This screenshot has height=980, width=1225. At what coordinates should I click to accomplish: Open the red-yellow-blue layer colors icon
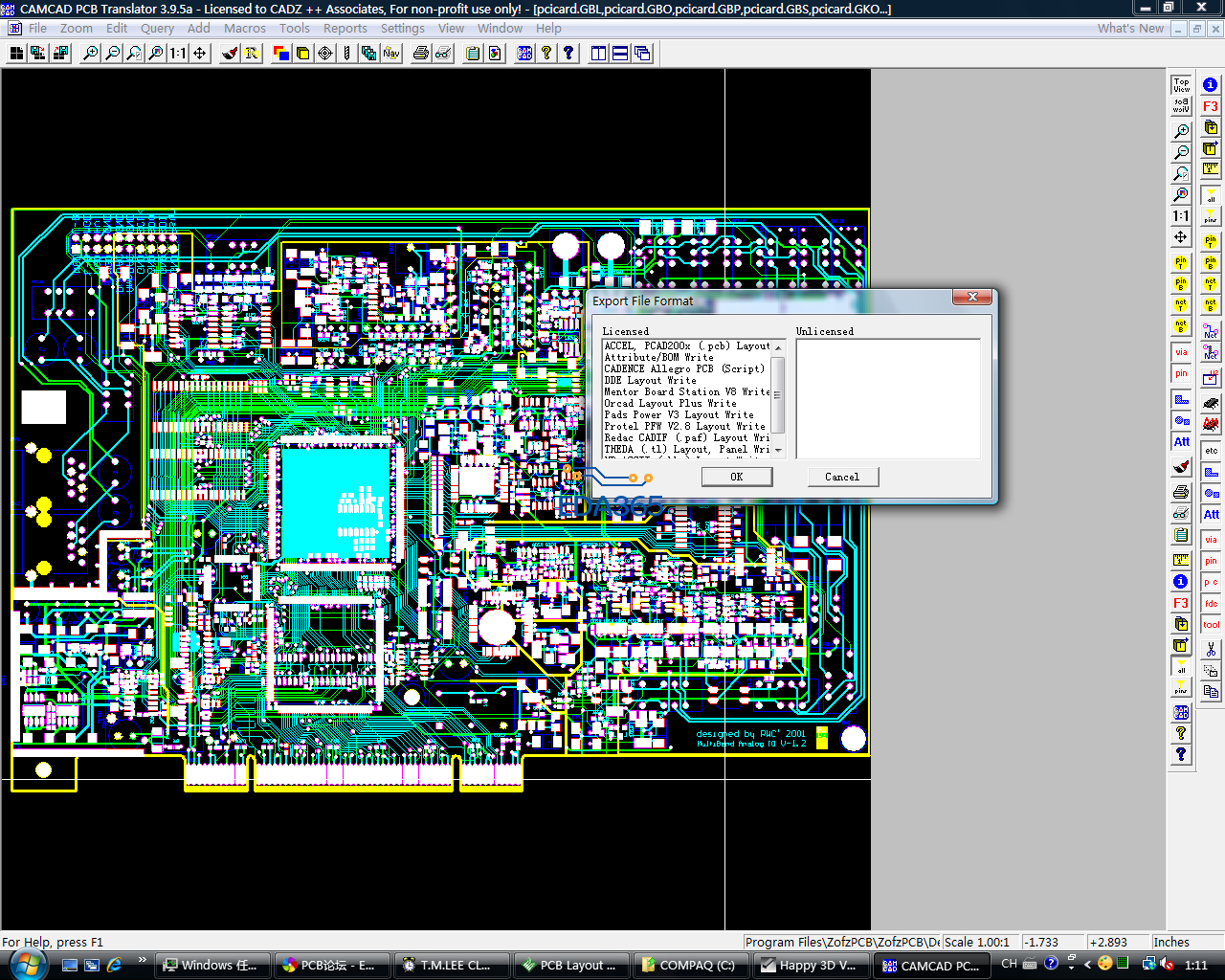point(281,54)
